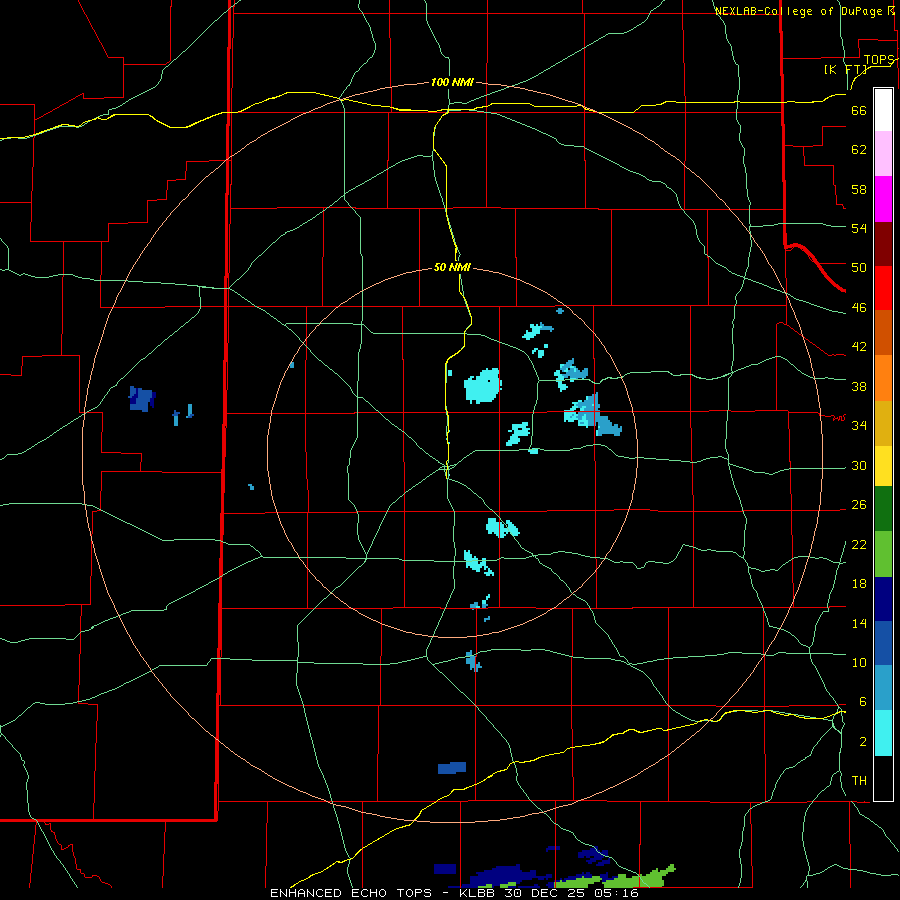Click the 58 legend value

[x=859, y=189]
